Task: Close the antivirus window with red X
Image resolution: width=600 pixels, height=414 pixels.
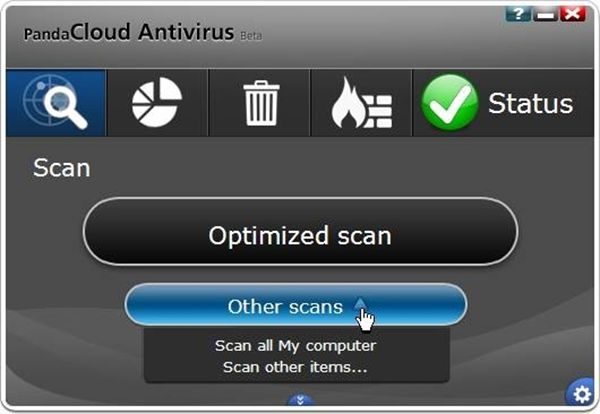Action: pos(573,14)
